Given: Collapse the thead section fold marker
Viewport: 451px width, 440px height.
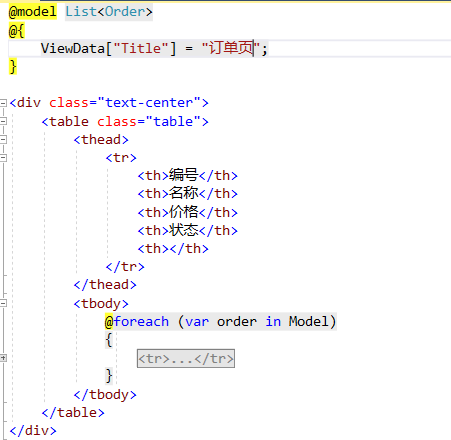Looking at the screenshot, I should click(3, 139).
